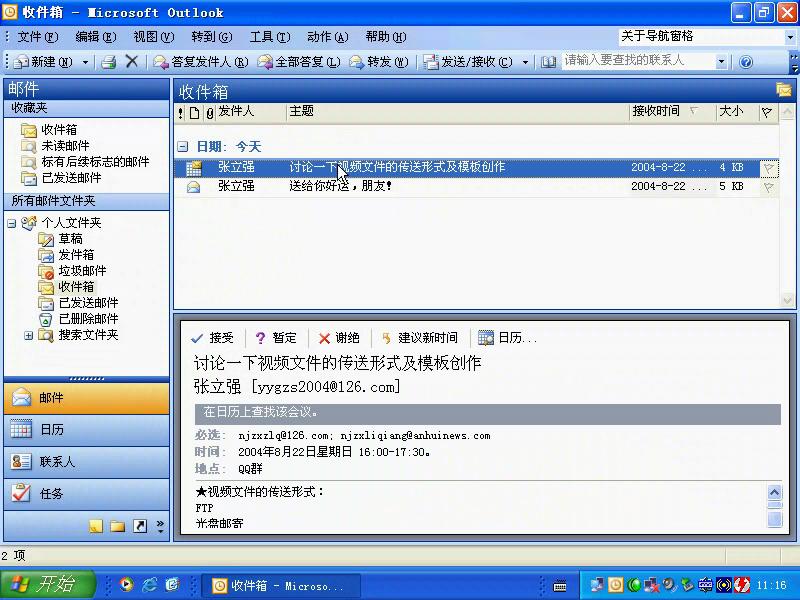Click 暂定 to tentatively accept
This screenshot has width=800, height=600.
[275, 338]
